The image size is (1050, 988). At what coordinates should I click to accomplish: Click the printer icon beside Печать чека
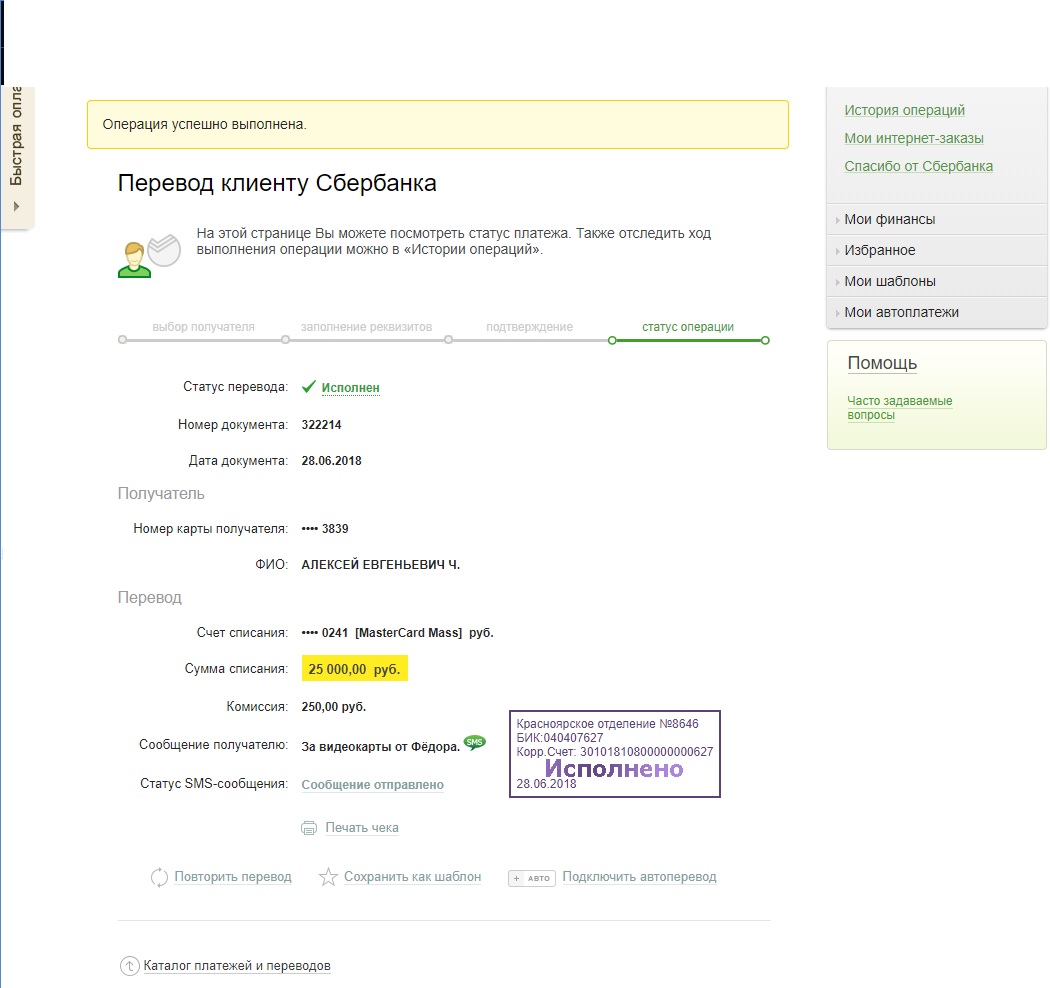coord(309,828)
